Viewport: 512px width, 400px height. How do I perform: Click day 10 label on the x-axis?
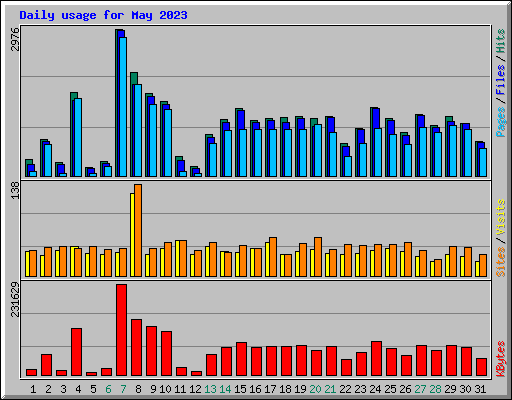165,389
